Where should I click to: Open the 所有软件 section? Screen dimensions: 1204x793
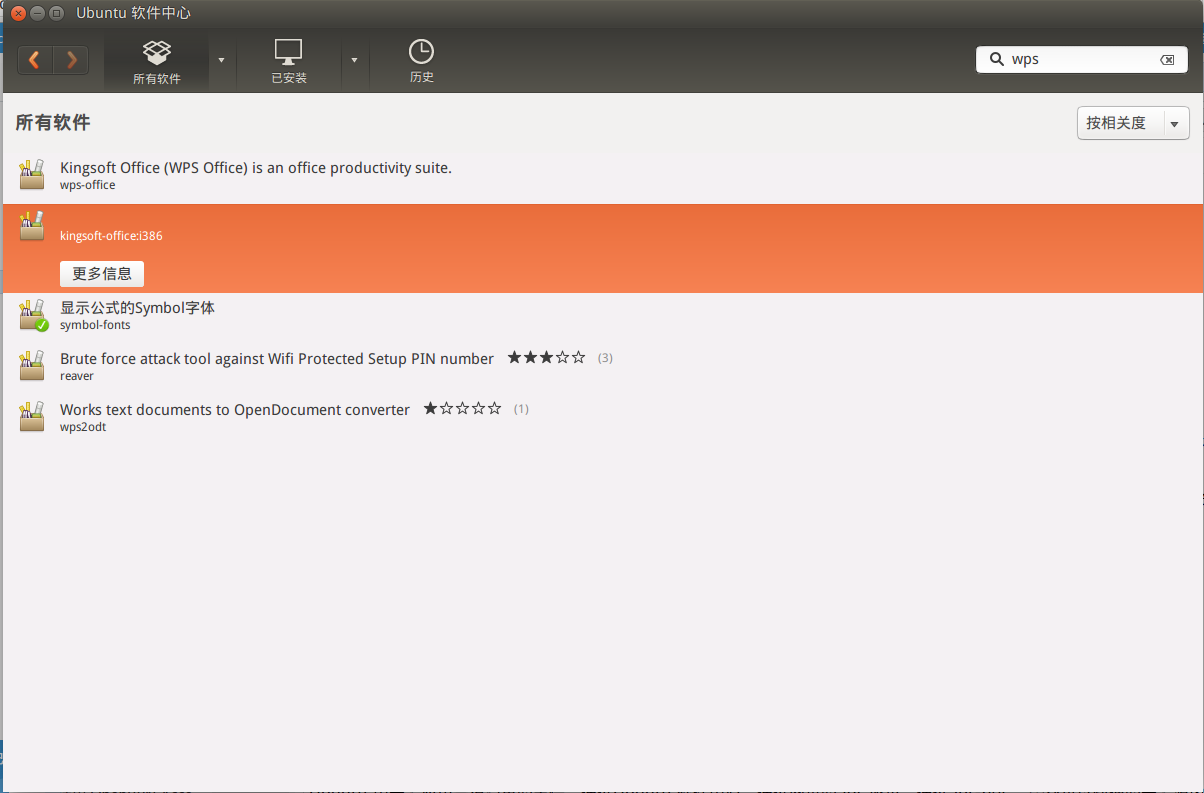pos(157,62)
